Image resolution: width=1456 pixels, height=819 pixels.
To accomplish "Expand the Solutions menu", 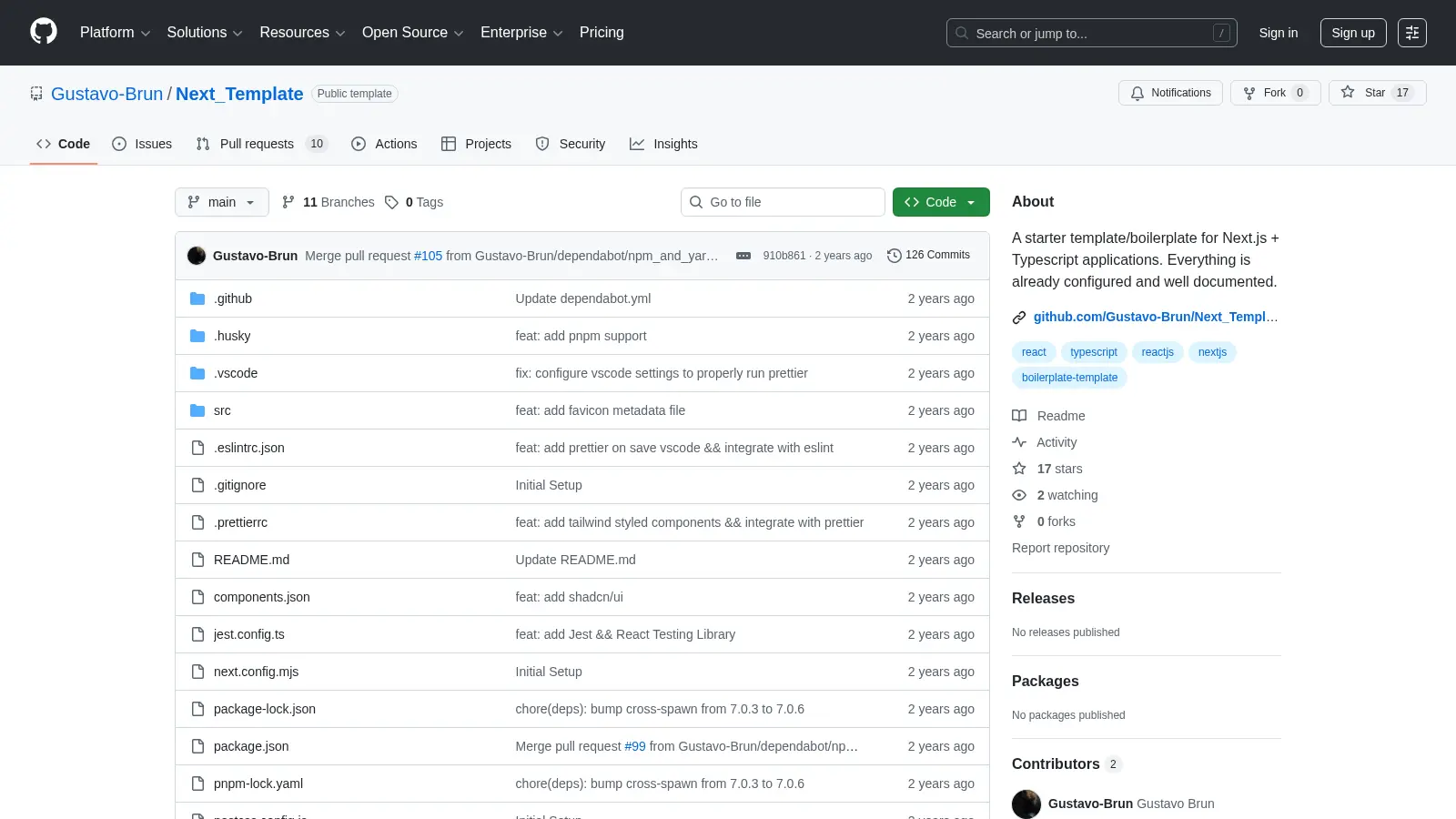I will pyautogui.click(x=205, y=33).
